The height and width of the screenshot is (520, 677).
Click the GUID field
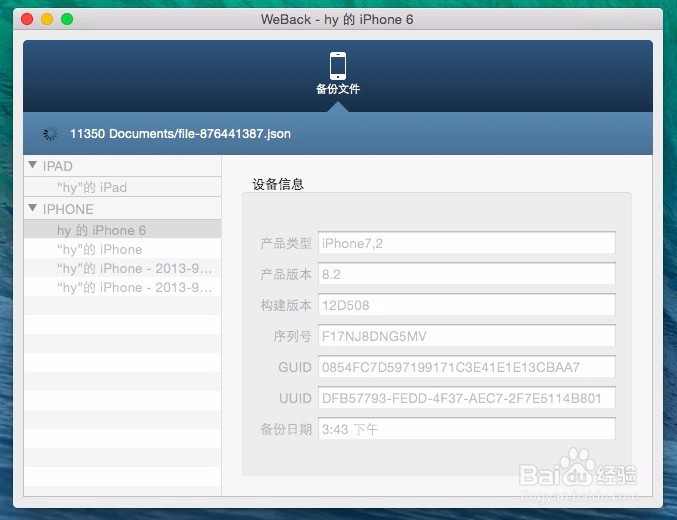click(467, 367)
